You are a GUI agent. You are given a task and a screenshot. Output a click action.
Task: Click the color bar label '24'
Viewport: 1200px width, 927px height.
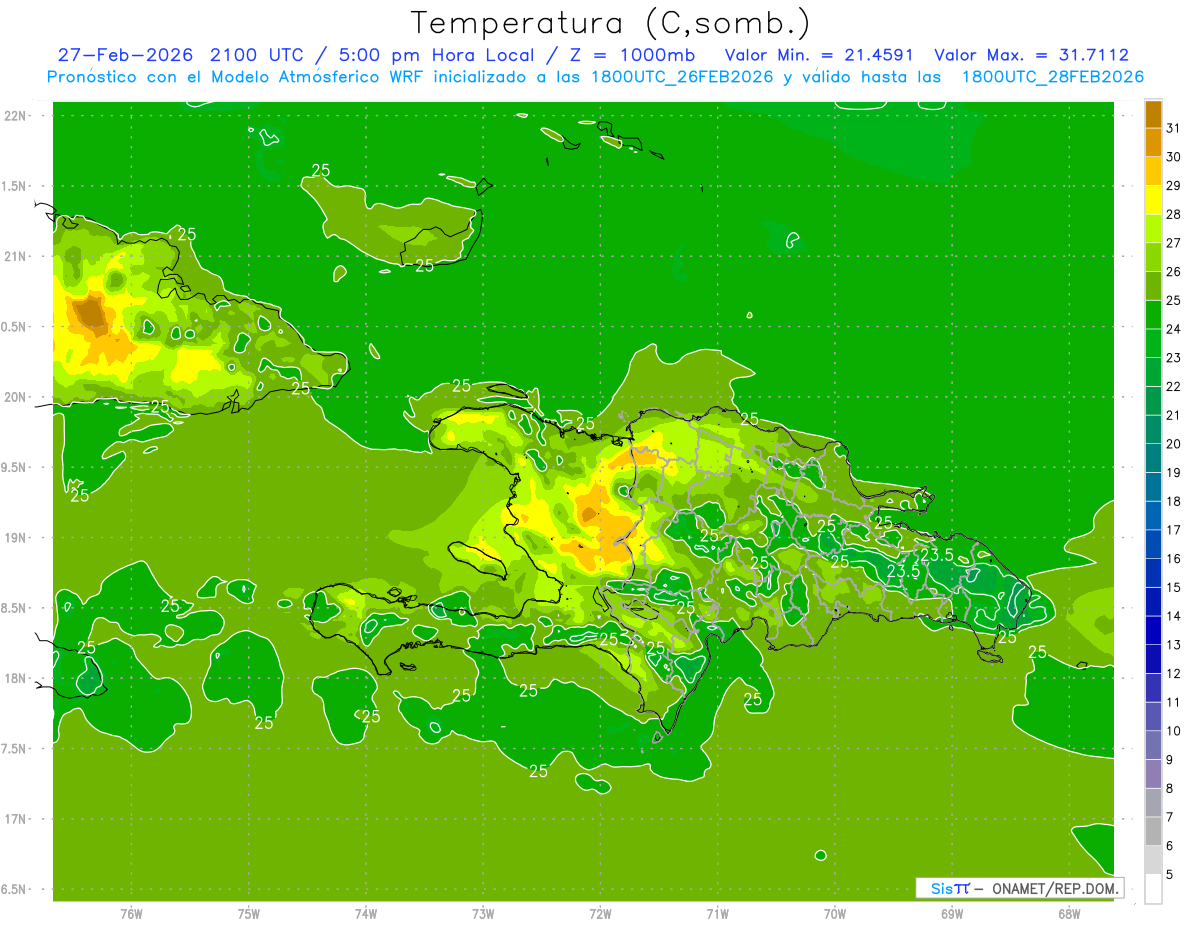[1174, 329]
